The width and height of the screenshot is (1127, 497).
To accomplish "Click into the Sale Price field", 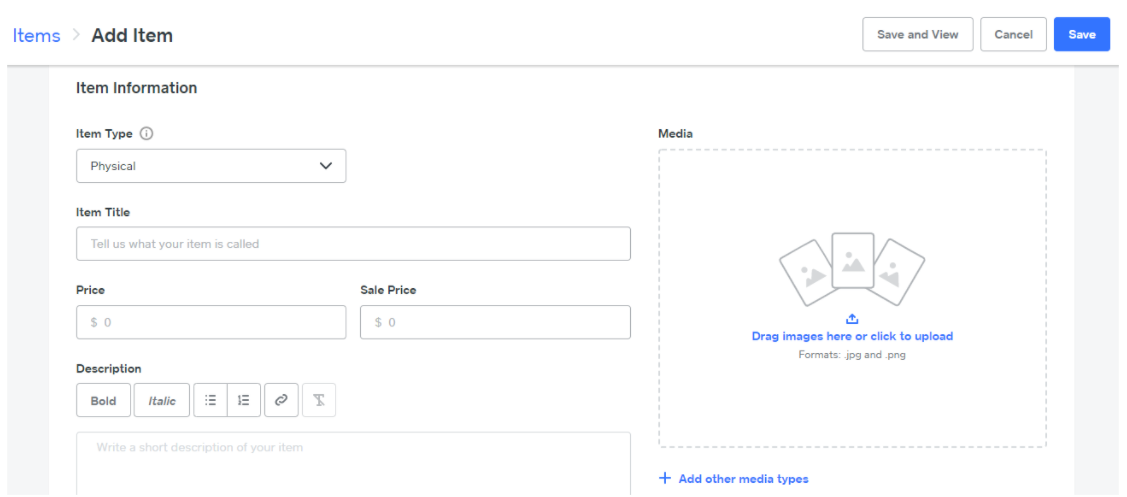I will point(495,322).
